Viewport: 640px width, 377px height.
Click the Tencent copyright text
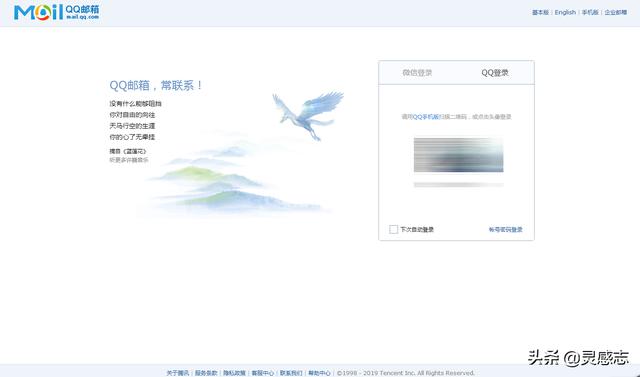pyautogui.click(x=406, y=373)
